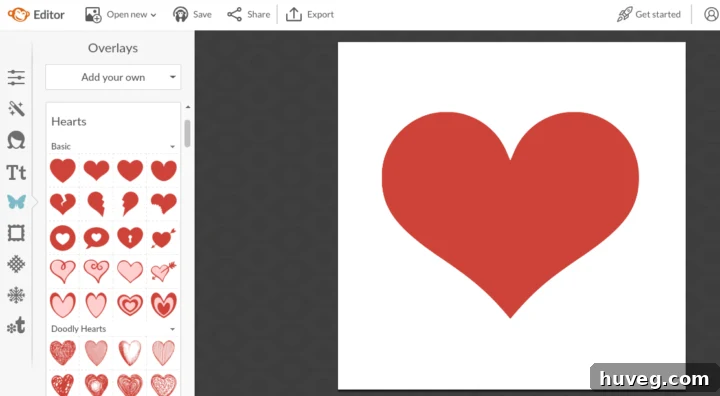
Task: Add the pink swirl heart overlay
Action: click(96, 271)
